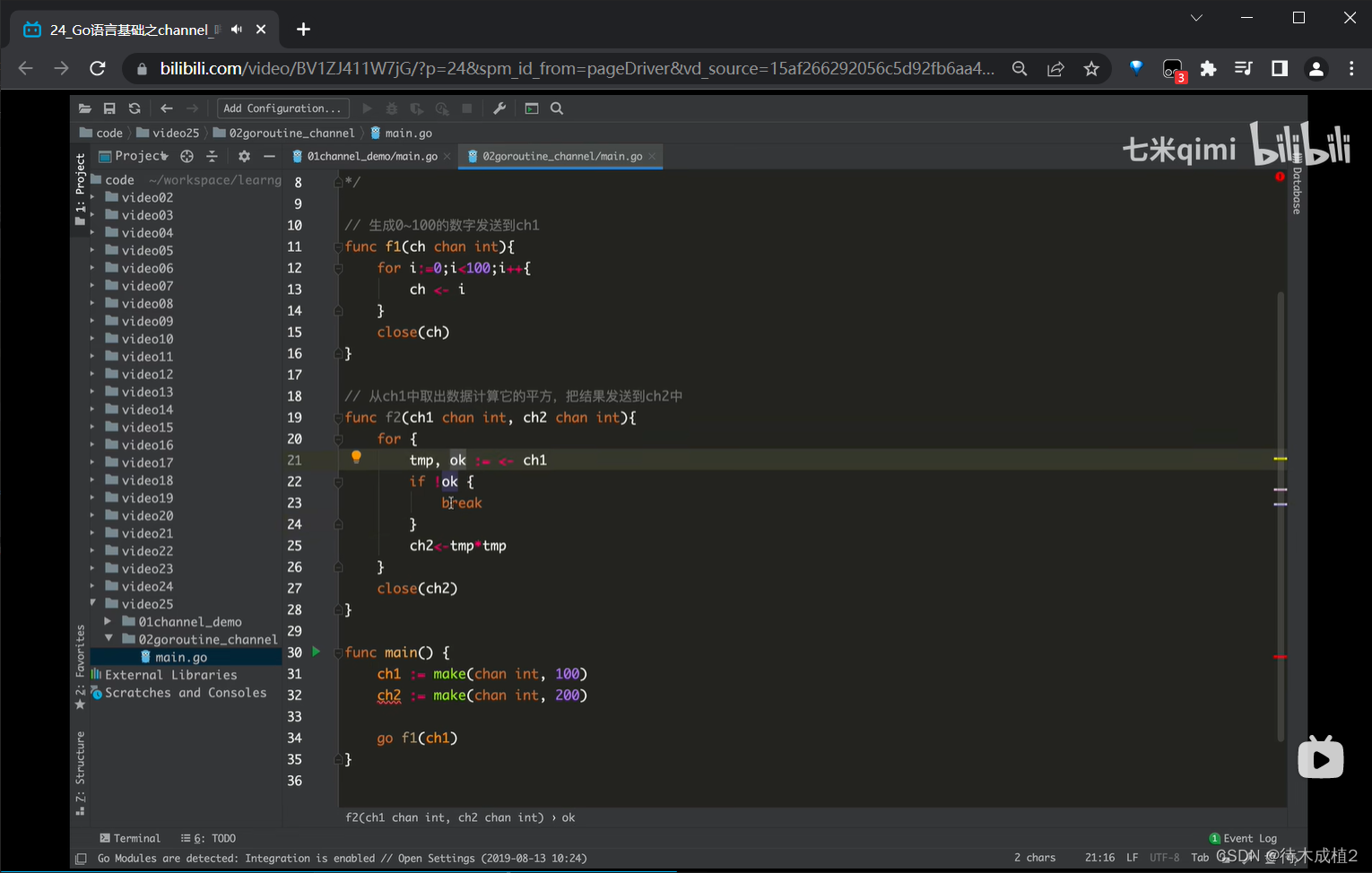Open Add Configuration dropdown
The width and height of the screenshot is (1372, 873).
283,108
